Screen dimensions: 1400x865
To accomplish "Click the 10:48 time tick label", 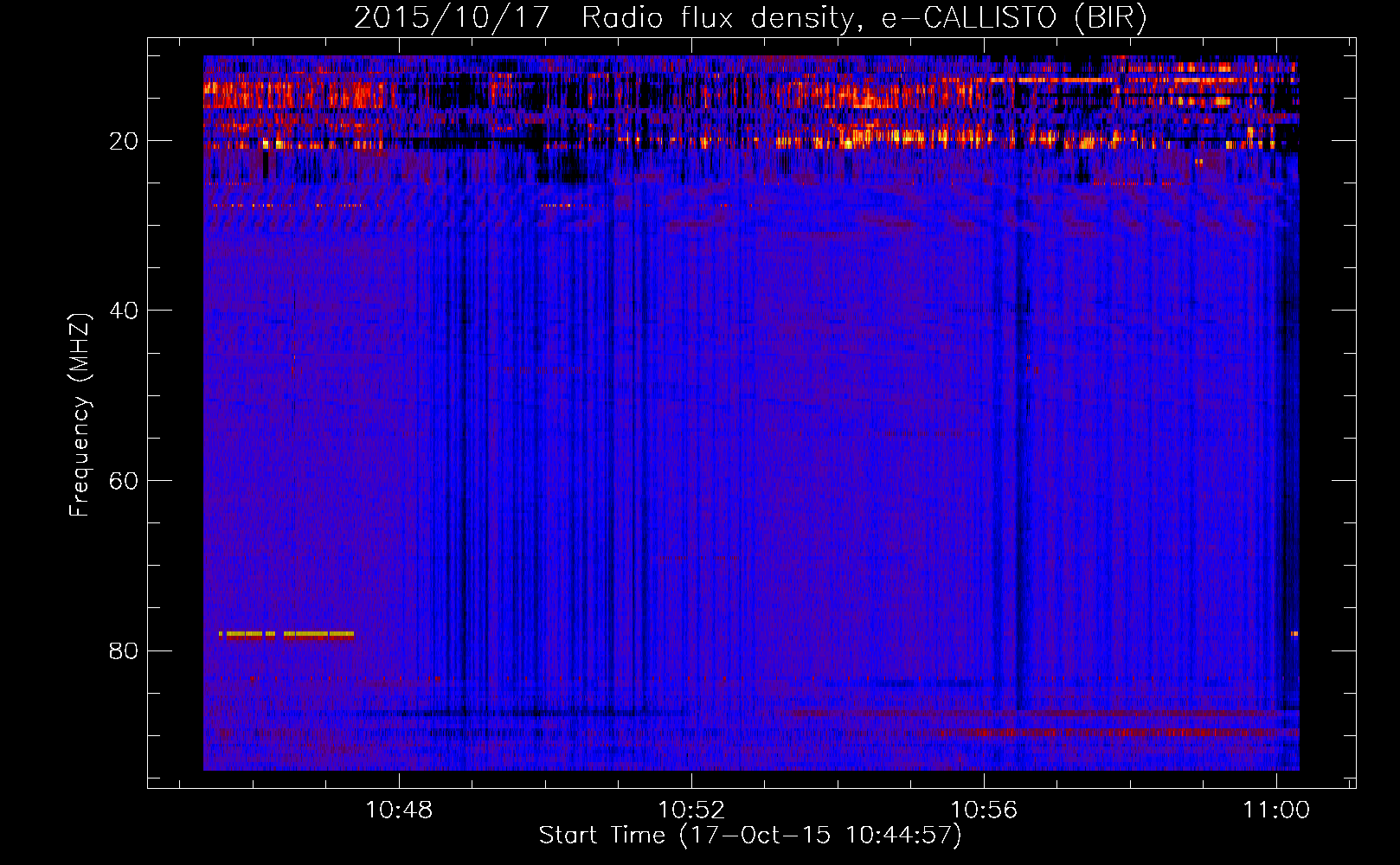I will (x=399, y=811).
